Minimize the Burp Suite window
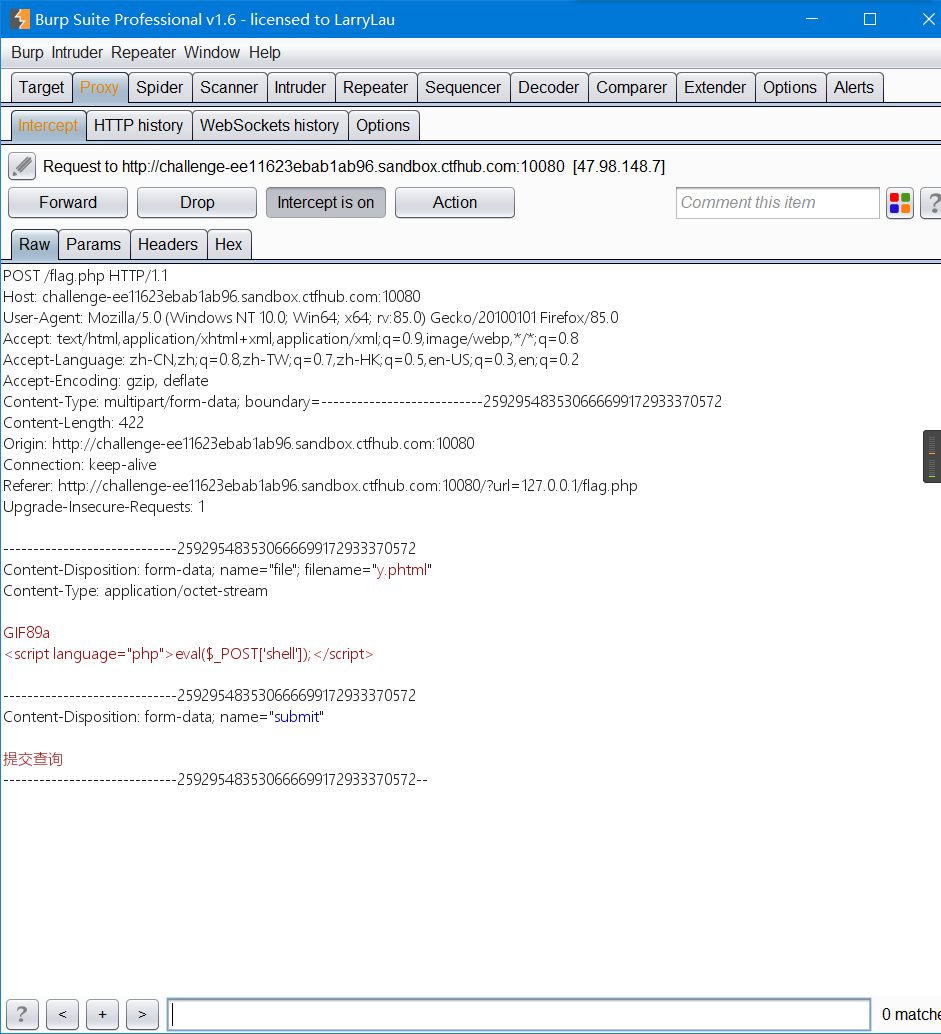The image size is (941, 1034). click(812, 19)
